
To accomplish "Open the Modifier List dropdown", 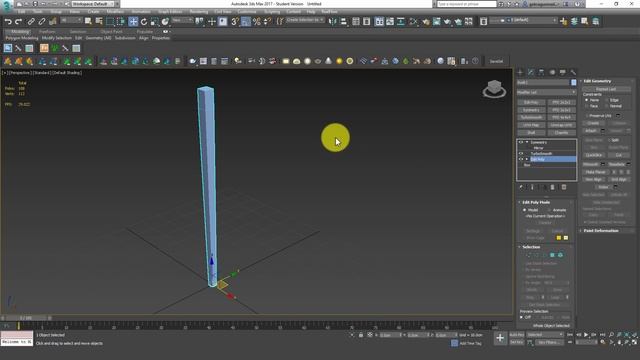I will (x=547, y=92).
